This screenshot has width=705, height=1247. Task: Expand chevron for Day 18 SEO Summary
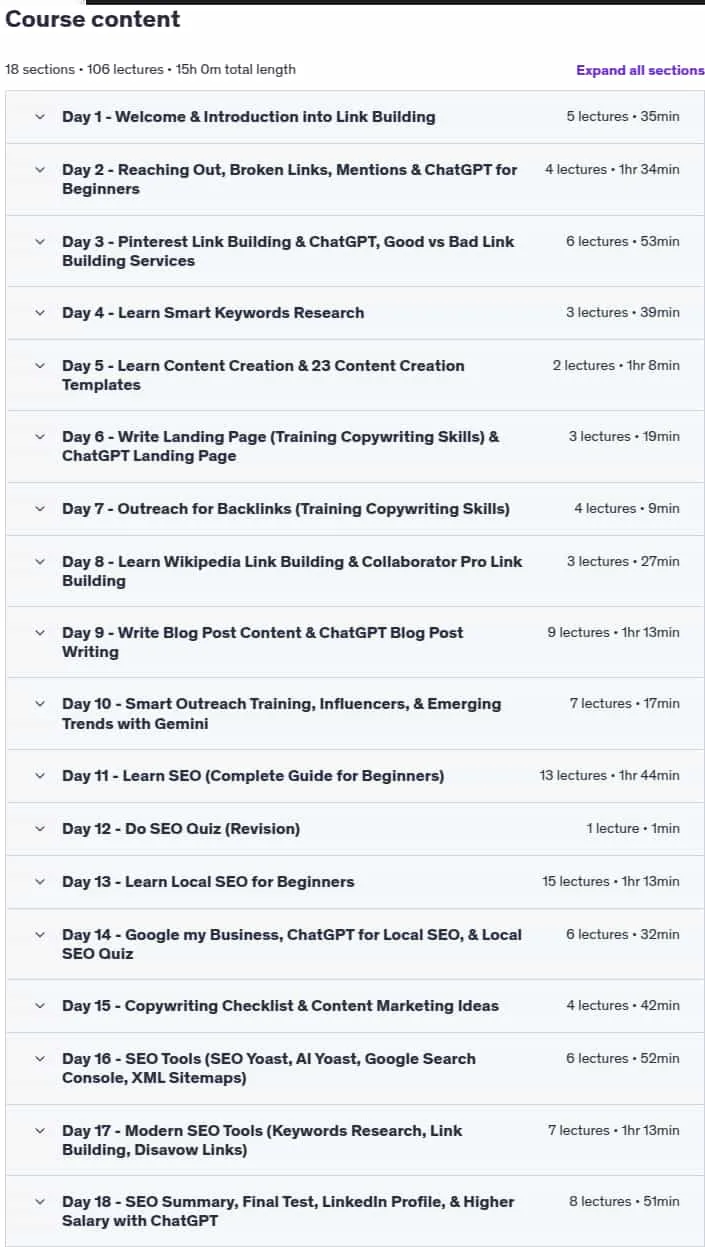click(40, 1201)
